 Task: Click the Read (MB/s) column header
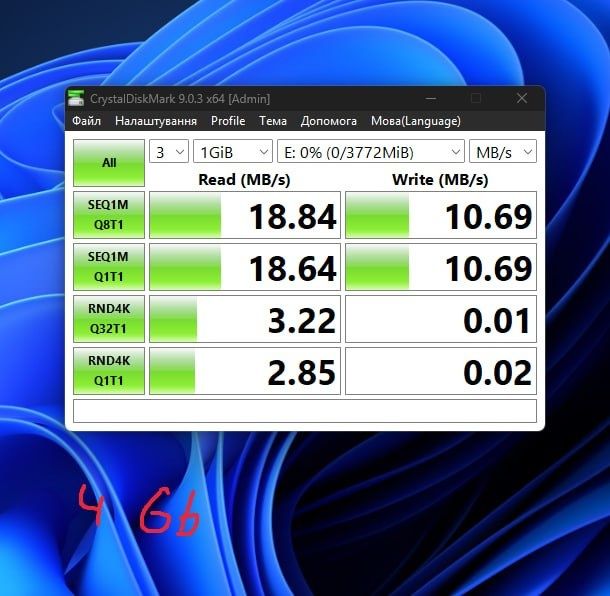pos(244,180)
